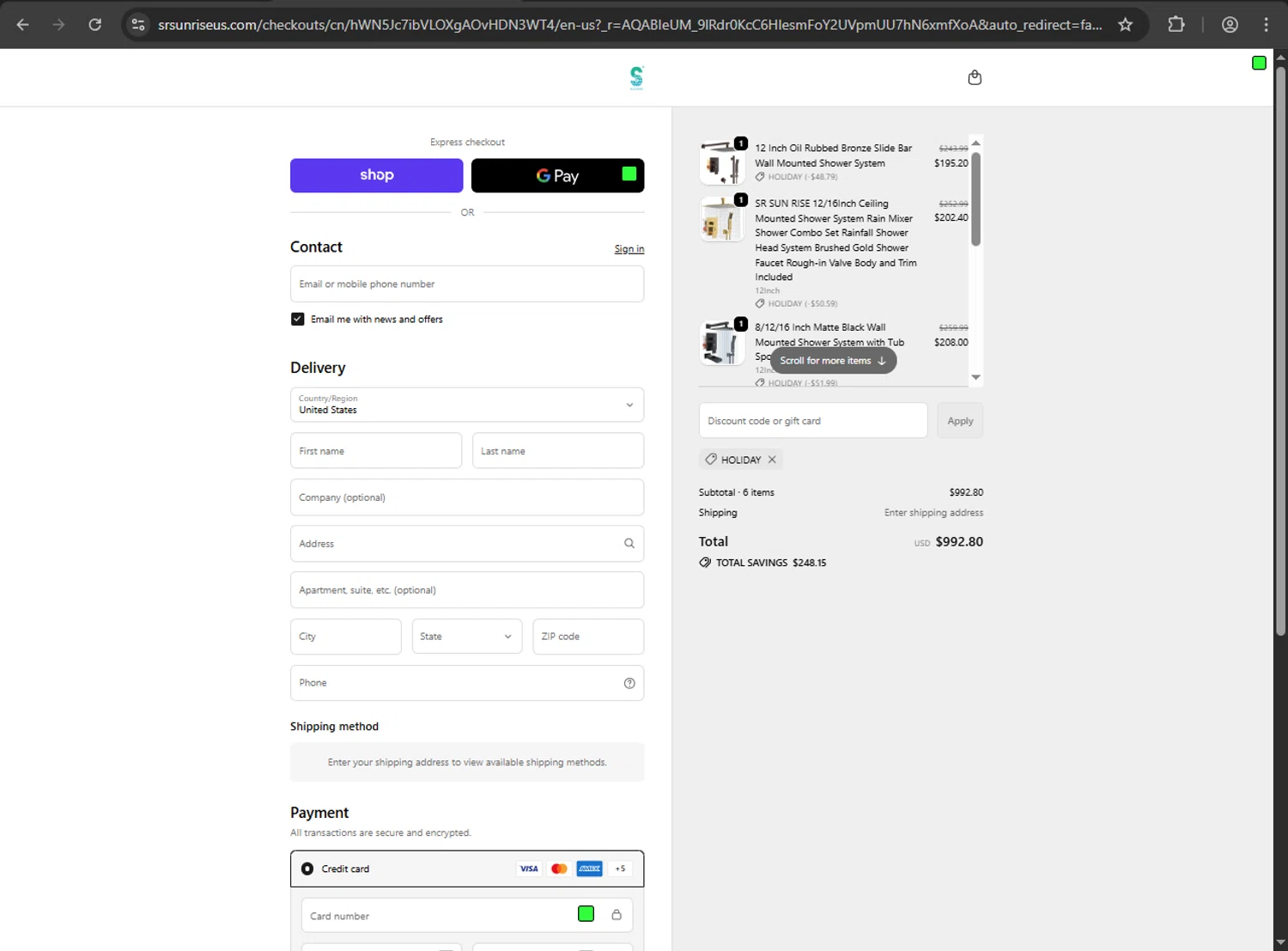Click the 'Enter shipping address' shipping text
This screenshot has width=1288, height=951.
point(934,513)
